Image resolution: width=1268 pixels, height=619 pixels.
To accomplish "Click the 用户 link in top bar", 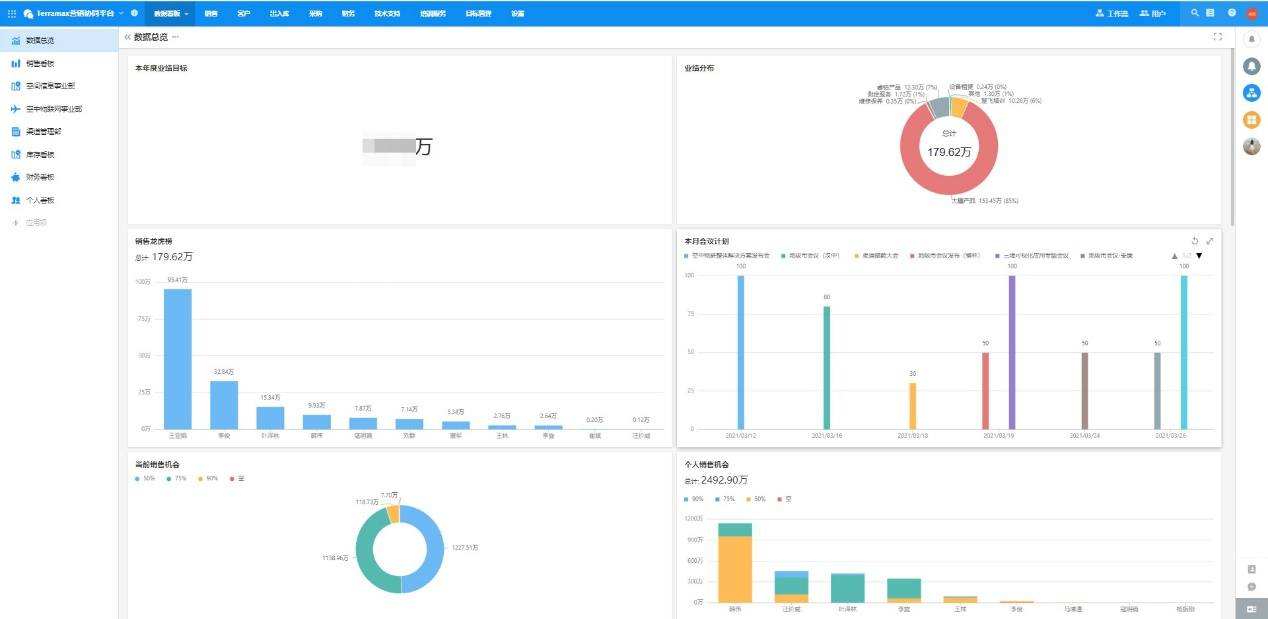I will pos(1152,13).
